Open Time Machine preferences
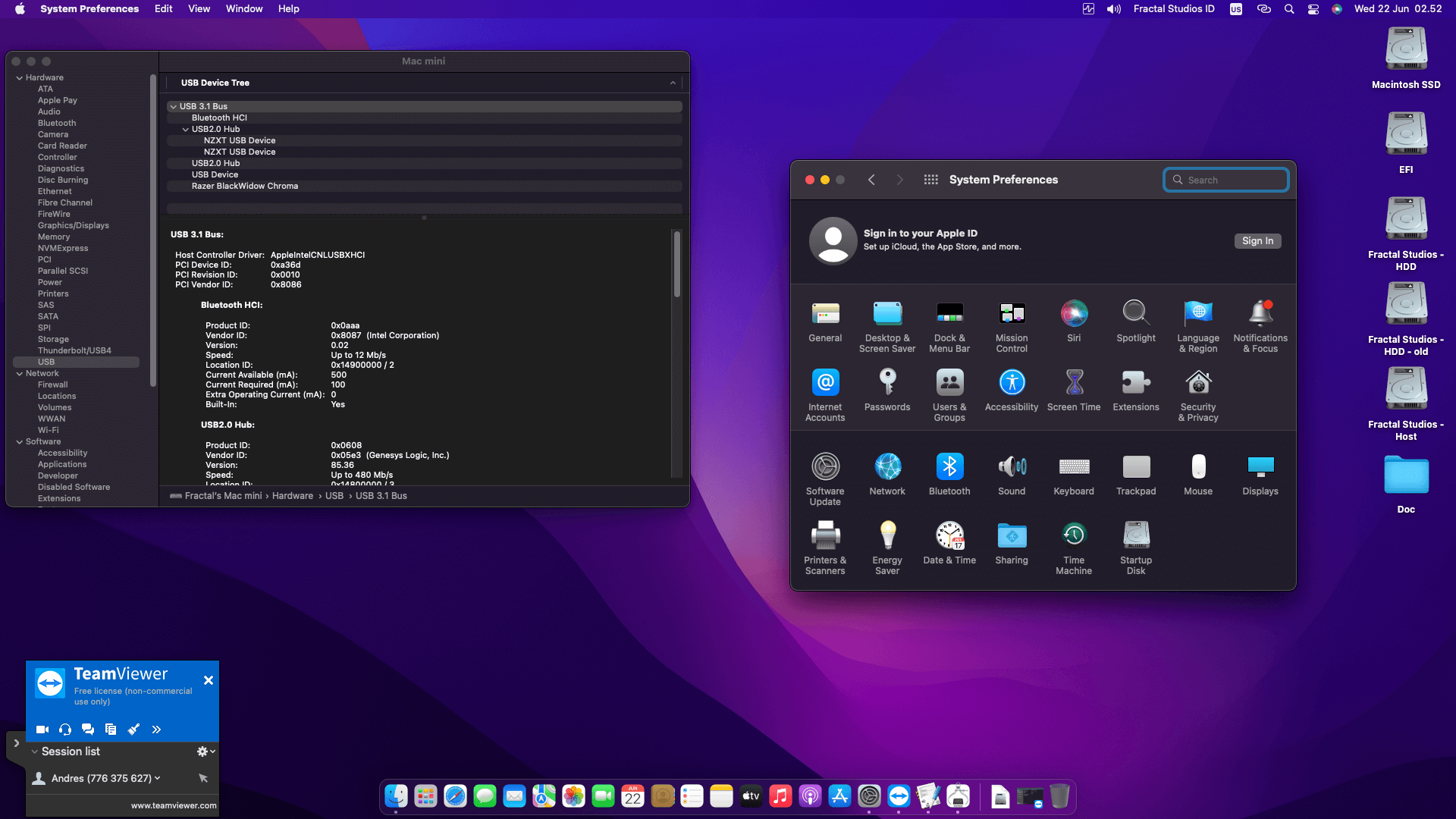The width and height of the screenshot is (1456, 819). pyautogui.click(x=1074, y=549)
